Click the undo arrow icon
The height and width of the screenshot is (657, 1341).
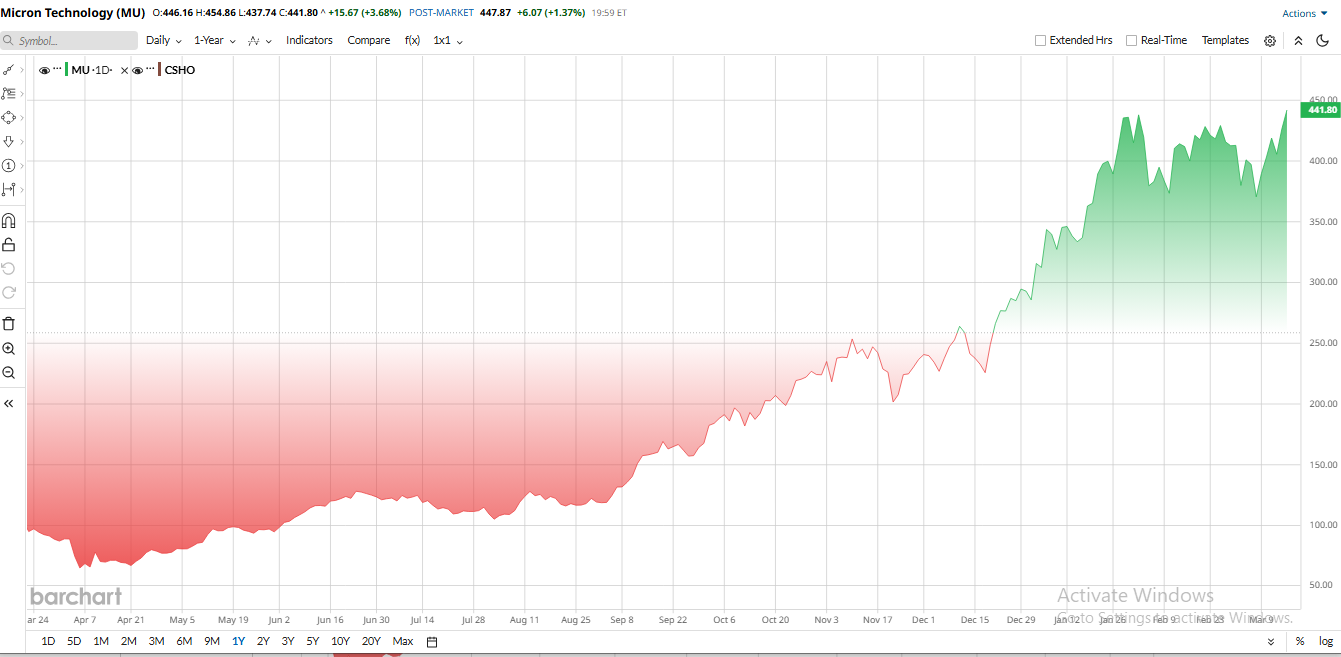8,268
